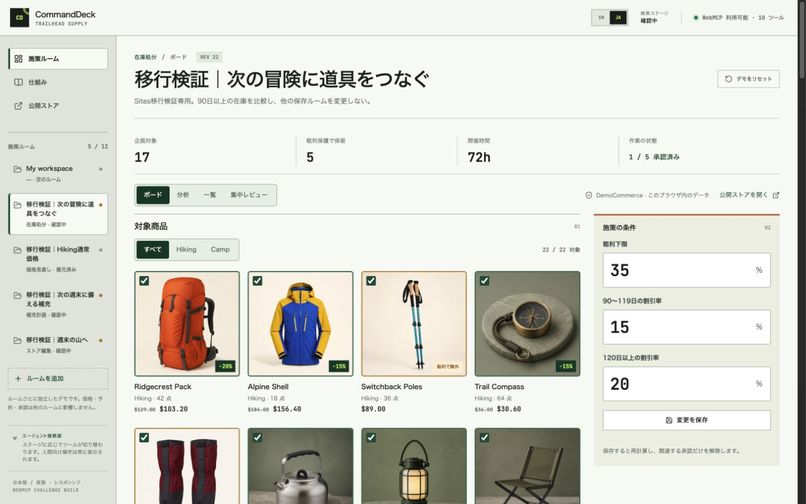Open 仕組み in the sidebar
This screenshot has width=806, height=504.
click(x=58, y=82)
